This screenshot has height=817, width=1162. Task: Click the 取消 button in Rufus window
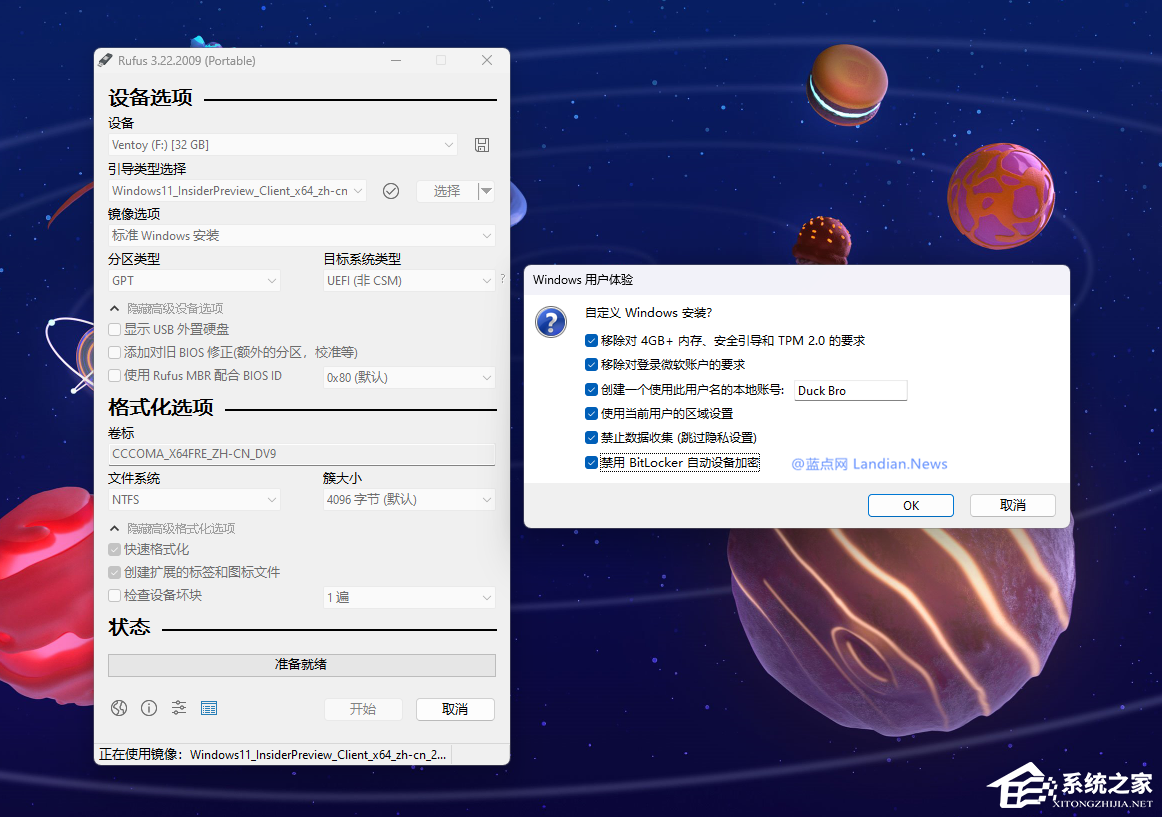pyautogui.click(x=455, y=709)
